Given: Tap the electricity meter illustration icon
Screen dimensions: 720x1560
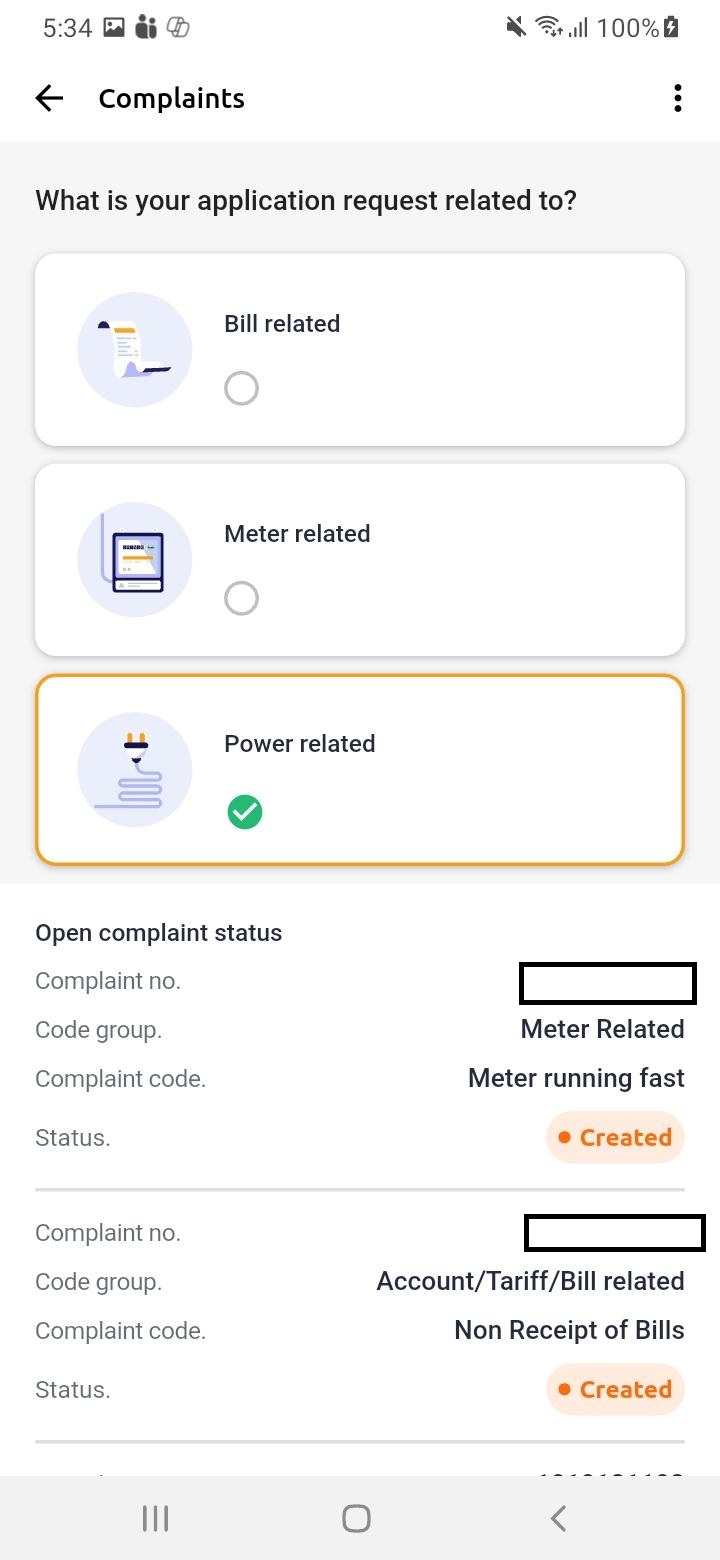Looking at the screenshot, I should (135, 560).
